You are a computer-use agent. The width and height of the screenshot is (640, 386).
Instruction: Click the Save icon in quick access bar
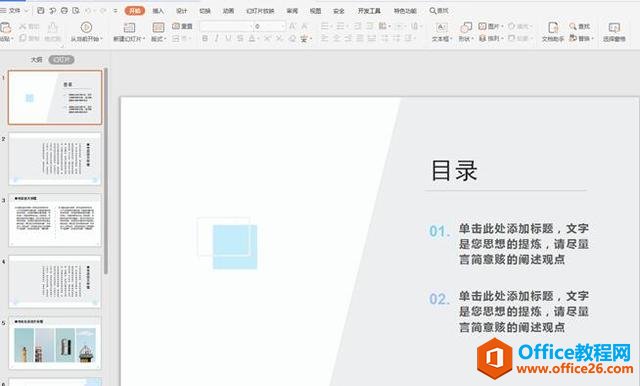(x=40, y=11)
